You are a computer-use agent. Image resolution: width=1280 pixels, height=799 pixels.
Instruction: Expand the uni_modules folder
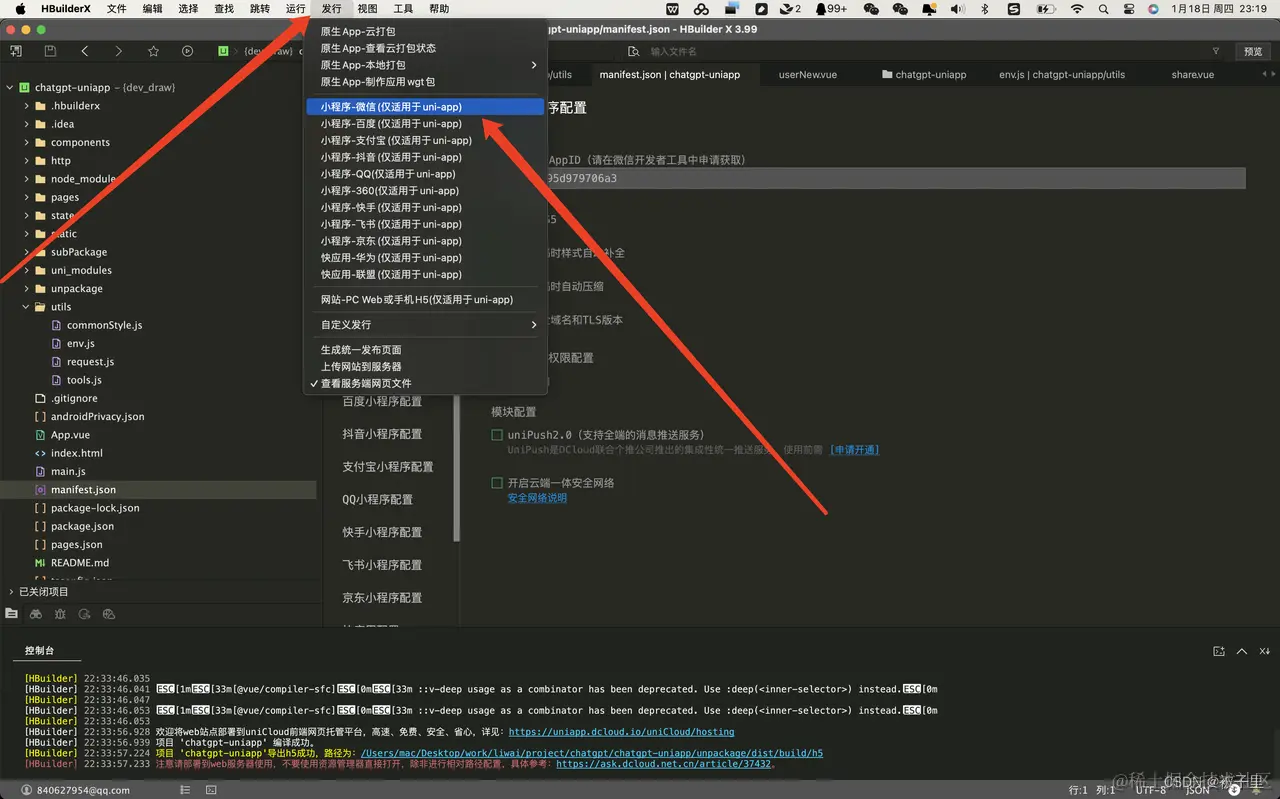point(27,271)
